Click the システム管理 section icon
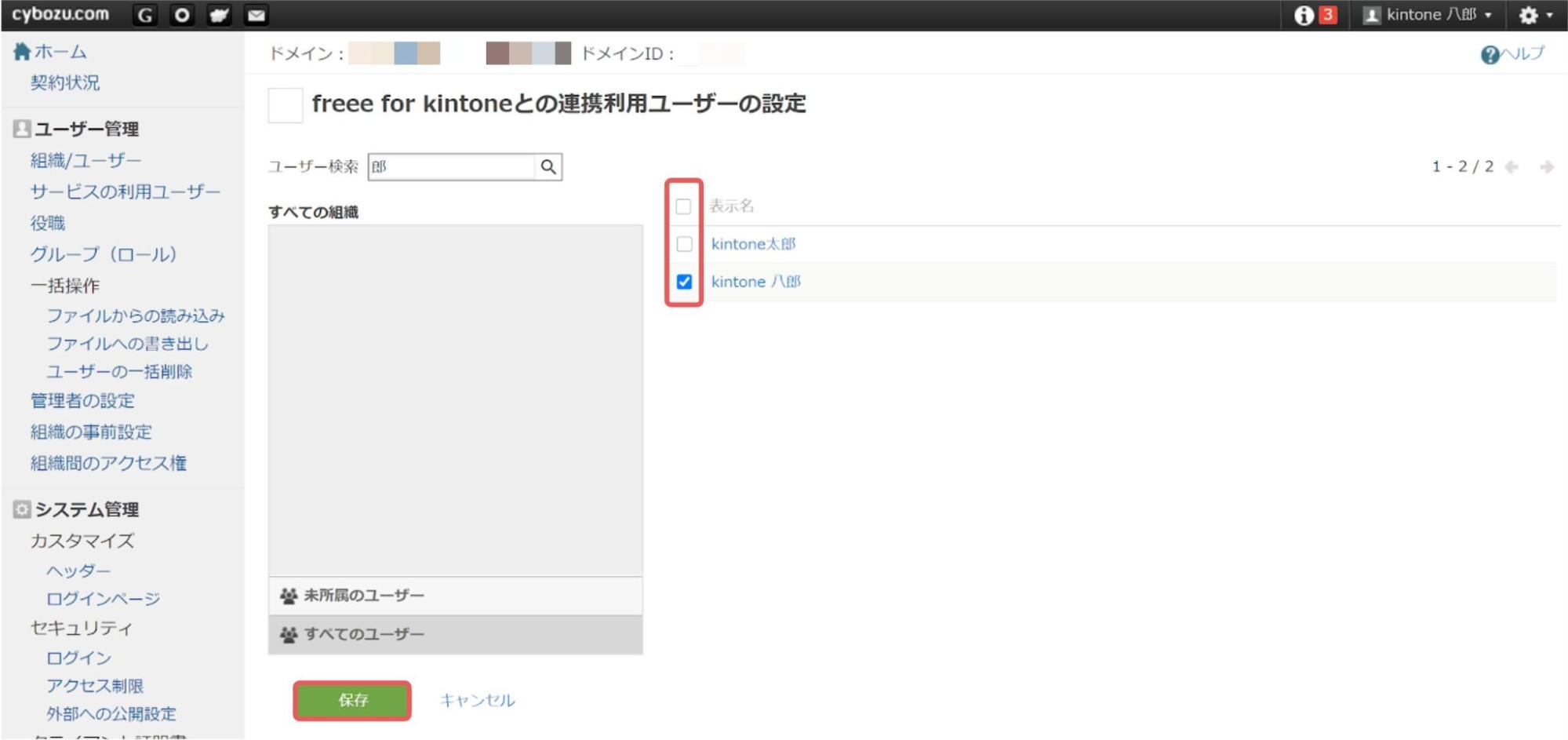This screenshot has height=740, width=1568. (22, 509)
